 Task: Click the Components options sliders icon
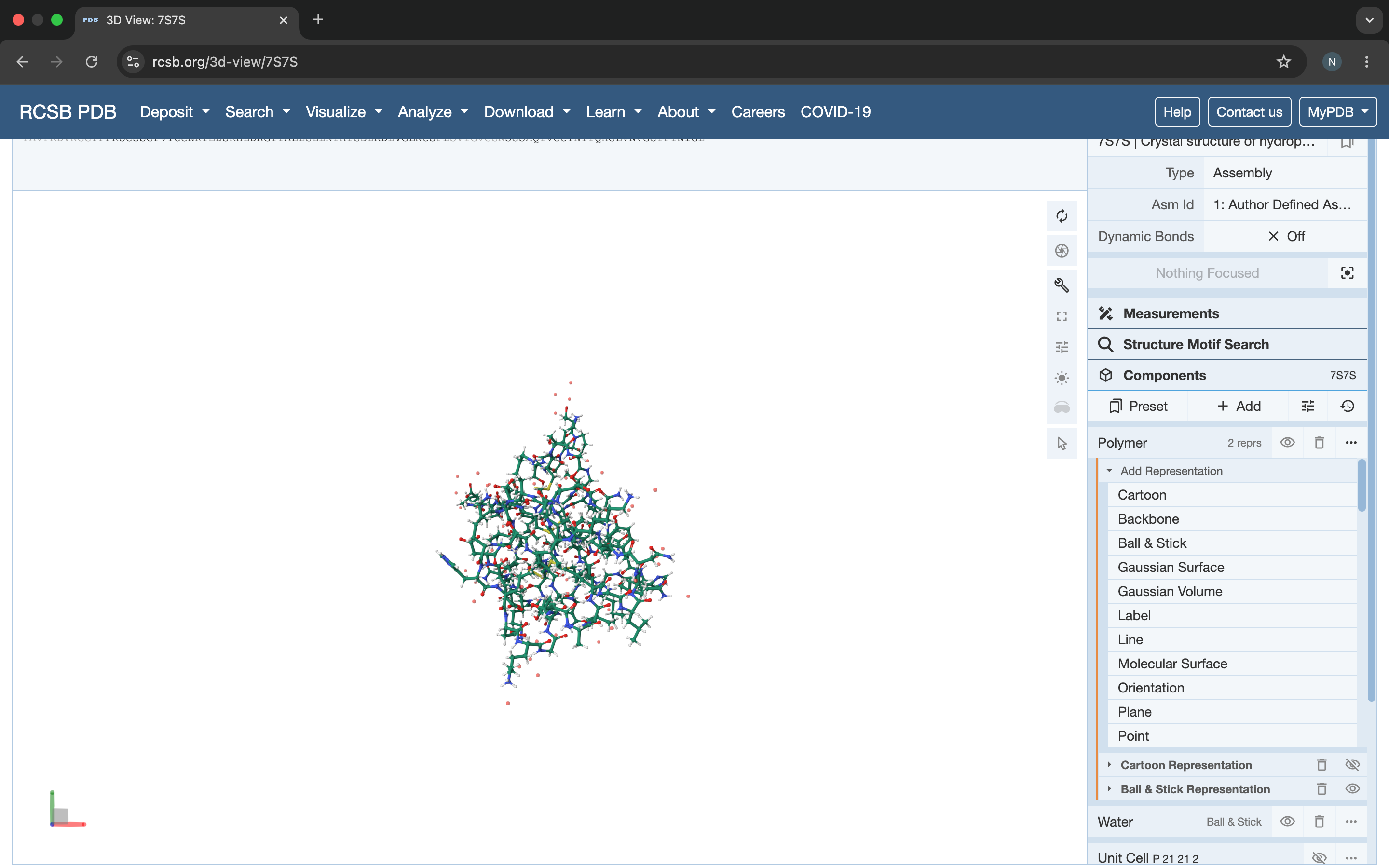1307,406
